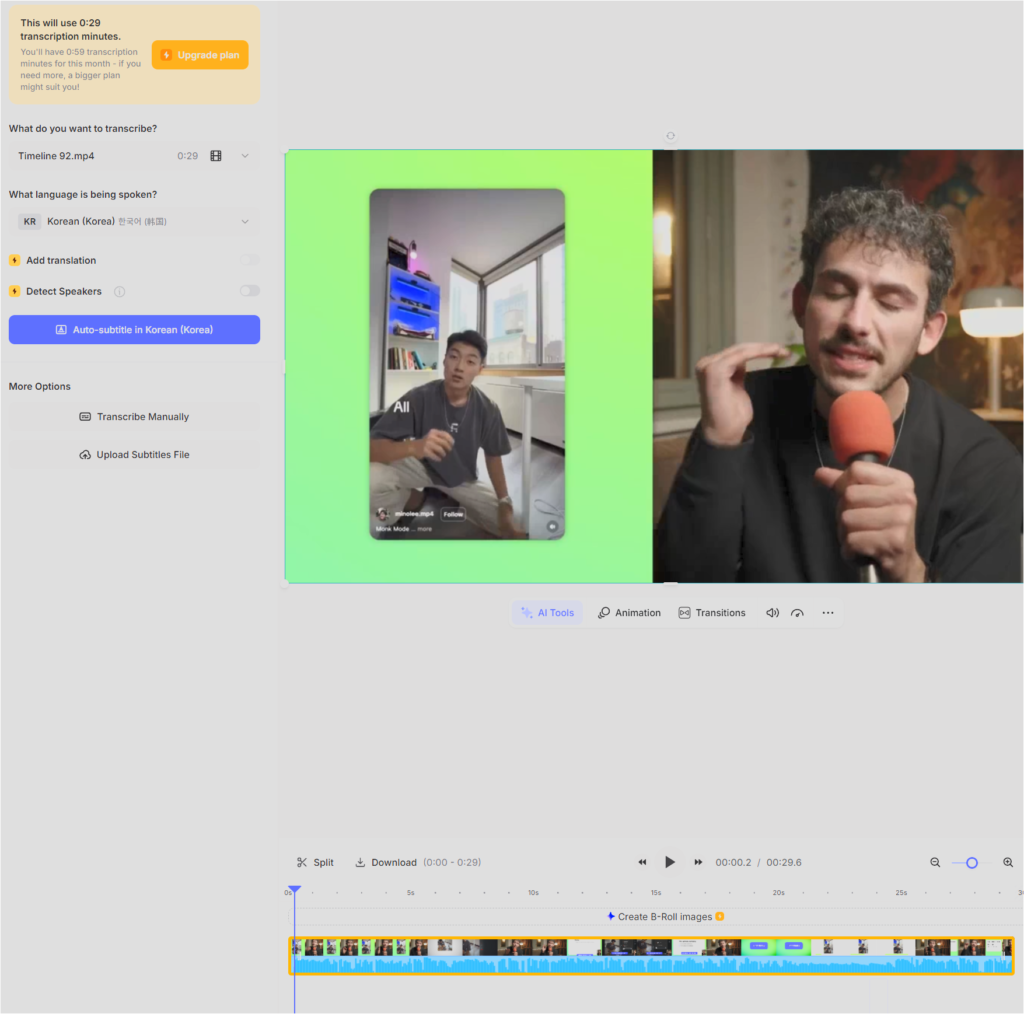
Task: Turn on Detect Speakers toggle
Action: coord(249,291)
